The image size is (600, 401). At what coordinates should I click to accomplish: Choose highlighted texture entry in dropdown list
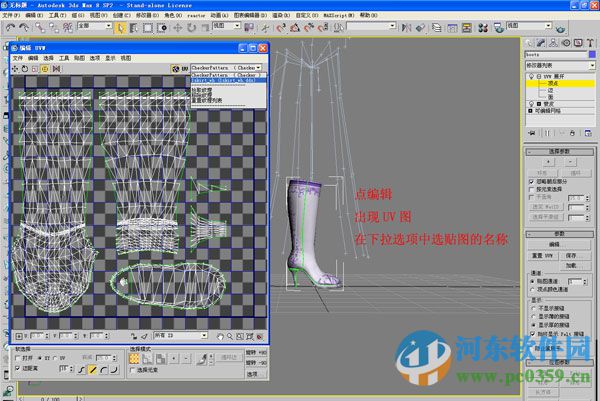pyautogui.click(x=228, y=80)
